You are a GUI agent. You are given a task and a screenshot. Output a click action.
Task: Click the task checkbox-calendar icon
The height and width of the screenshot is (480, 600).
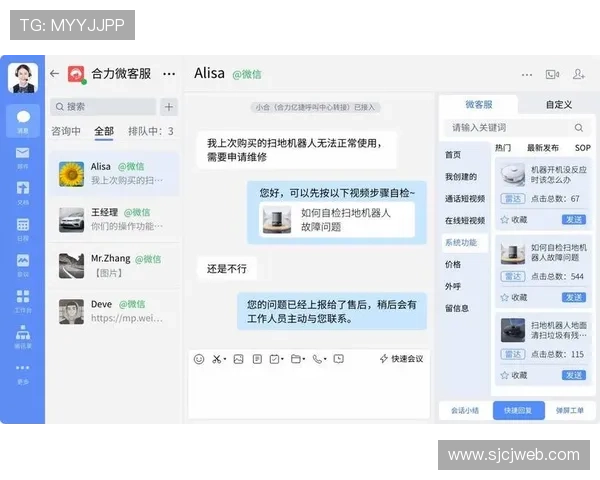tap(274, 359)
